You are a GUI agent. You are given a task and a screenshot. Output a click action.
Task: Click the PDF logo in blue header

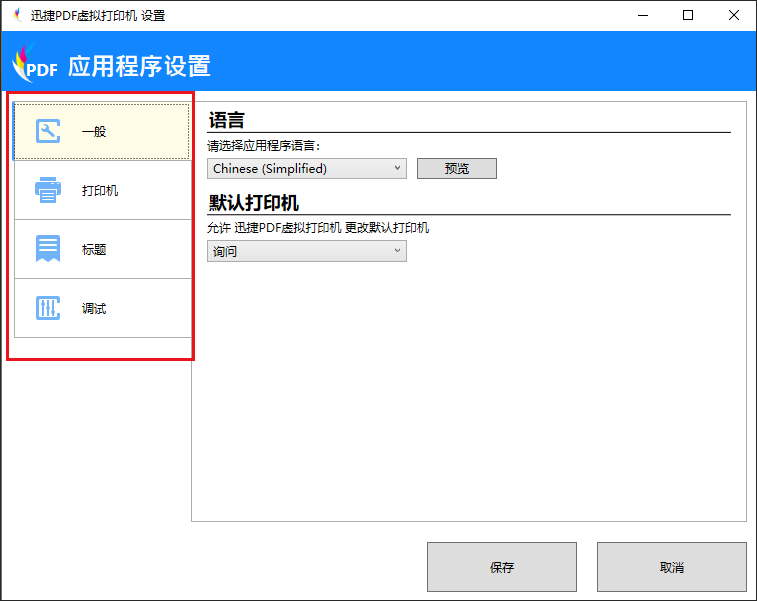click(34, 62)
